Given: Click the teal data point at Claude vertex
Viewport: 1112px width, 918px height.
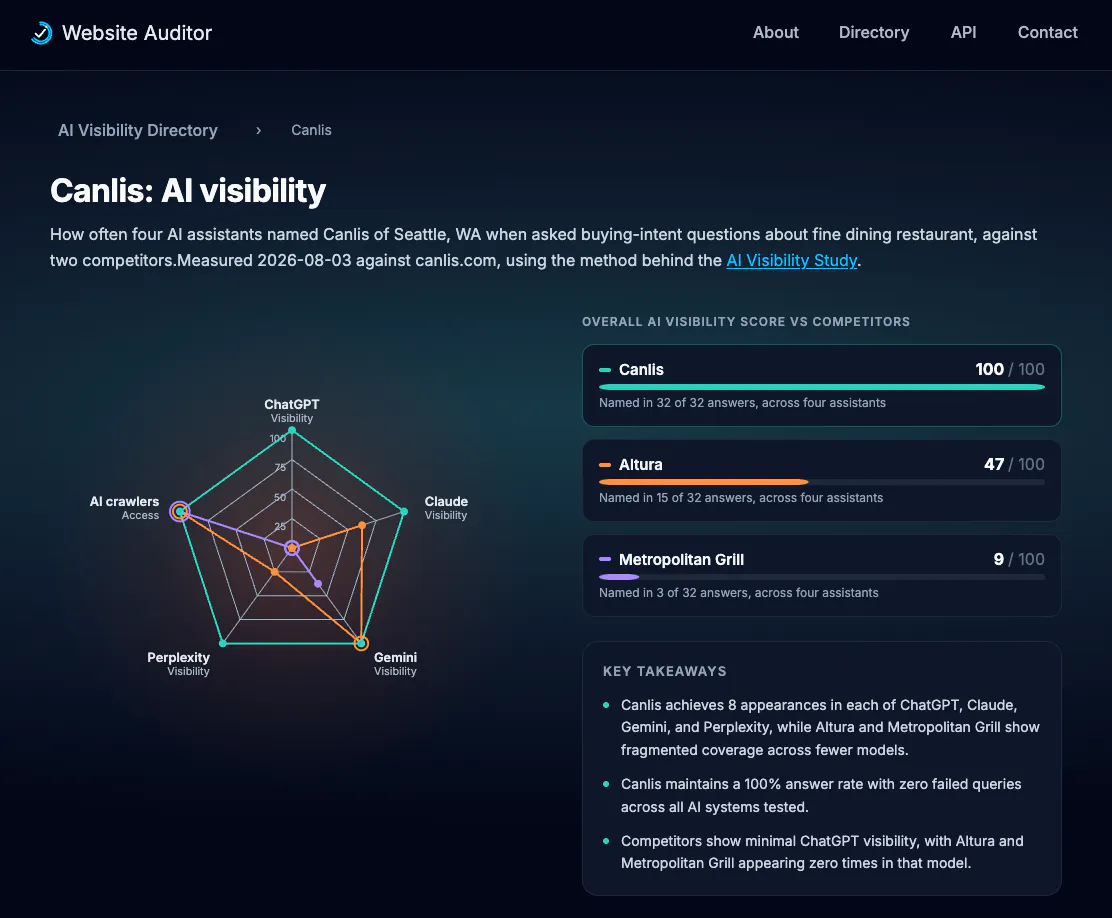Looking at the screenshot, I should (404, 511).
